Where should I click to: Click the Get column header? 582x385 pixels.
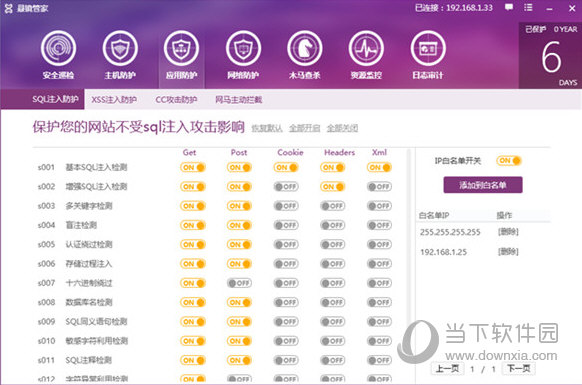click(189, 153)
